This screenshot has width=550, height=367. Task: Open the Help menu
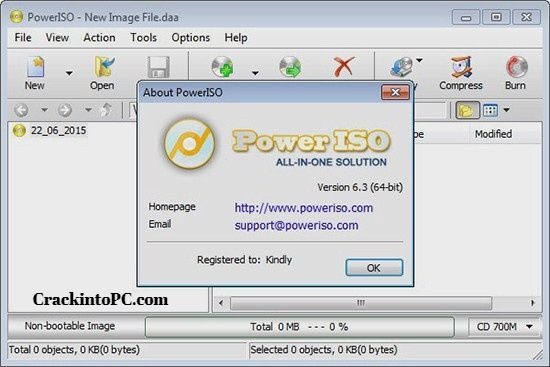(x=236, y=38)
